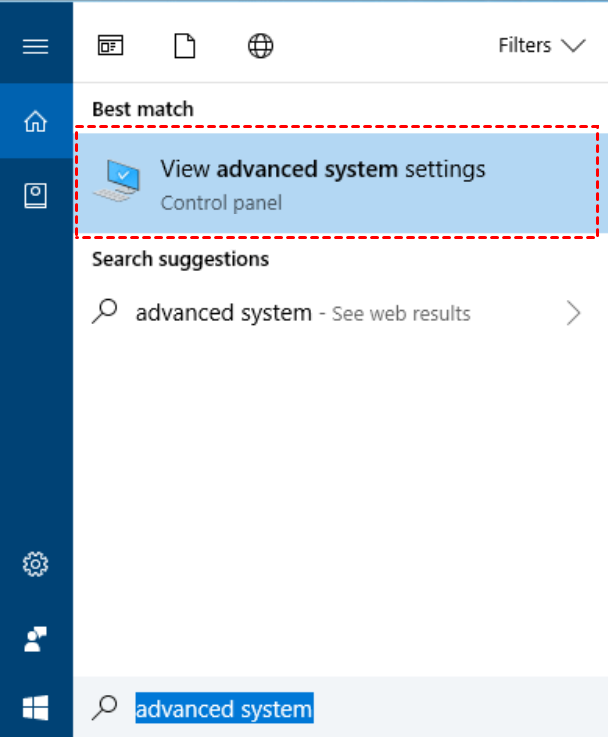Click the 'See web results' text
The image size is (608, 737).
point(400,314)
